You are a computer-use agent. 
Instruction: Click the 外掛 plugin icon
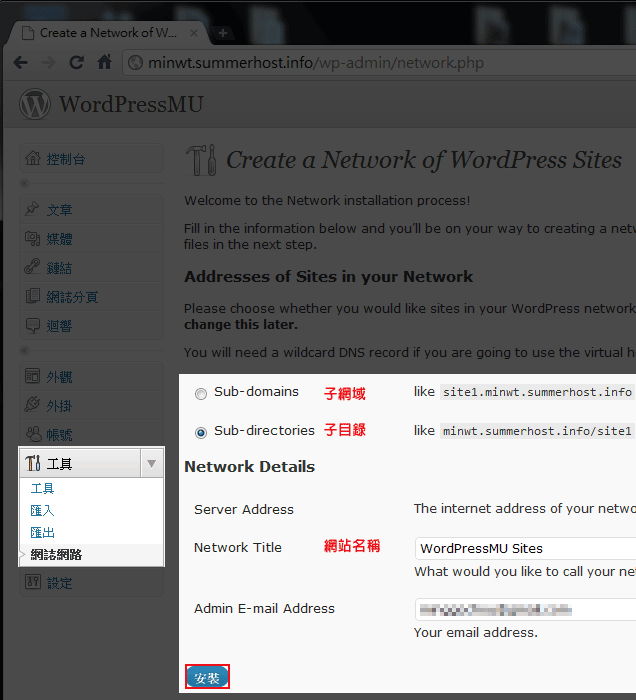point(32,405)
